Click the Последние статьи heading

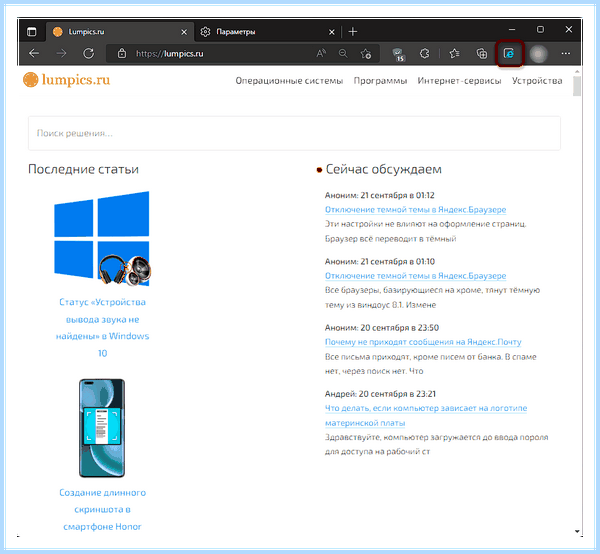pyautogui.click(x=83, y=169)
